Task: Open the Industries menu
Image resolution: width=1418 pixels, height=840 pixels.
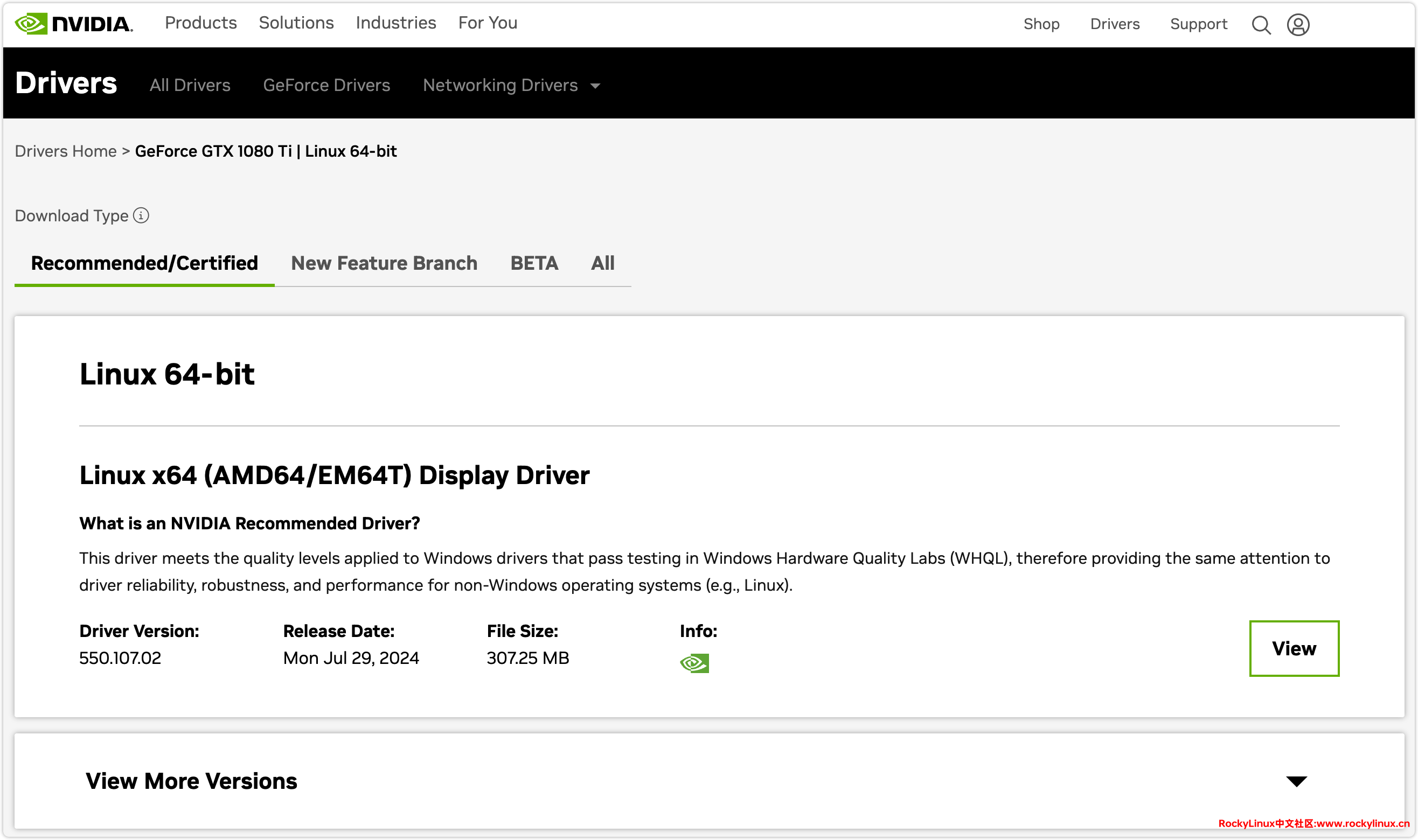Action: (x=396, y=23)
